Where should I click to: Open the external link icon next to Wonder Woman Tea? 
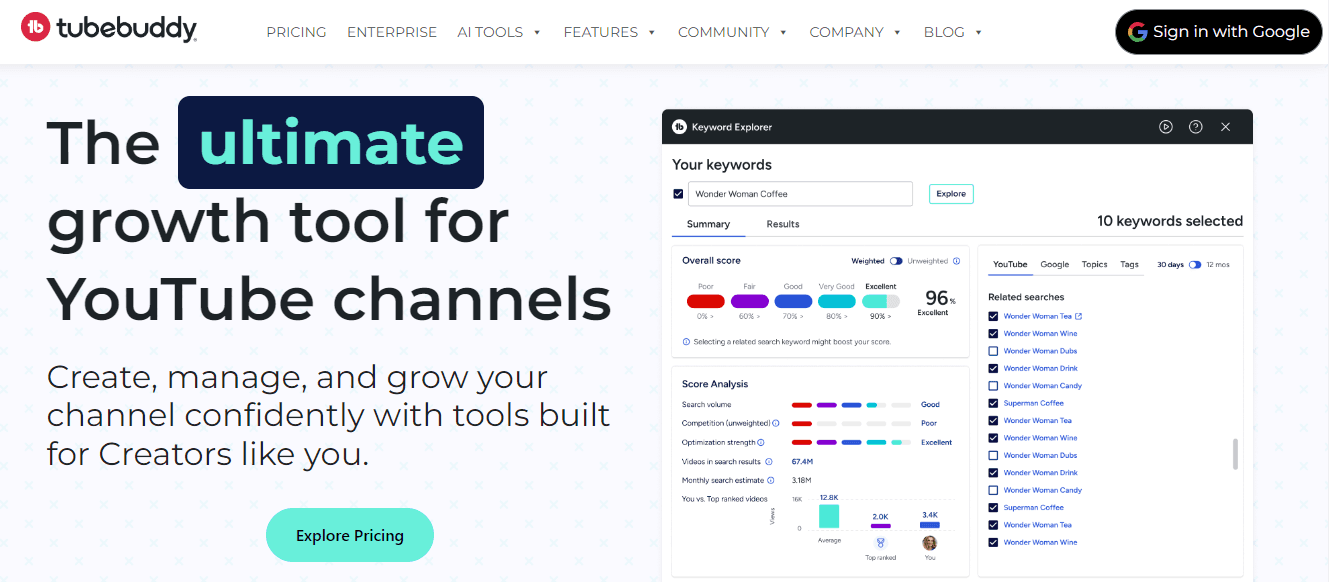tap(1081, 315)
